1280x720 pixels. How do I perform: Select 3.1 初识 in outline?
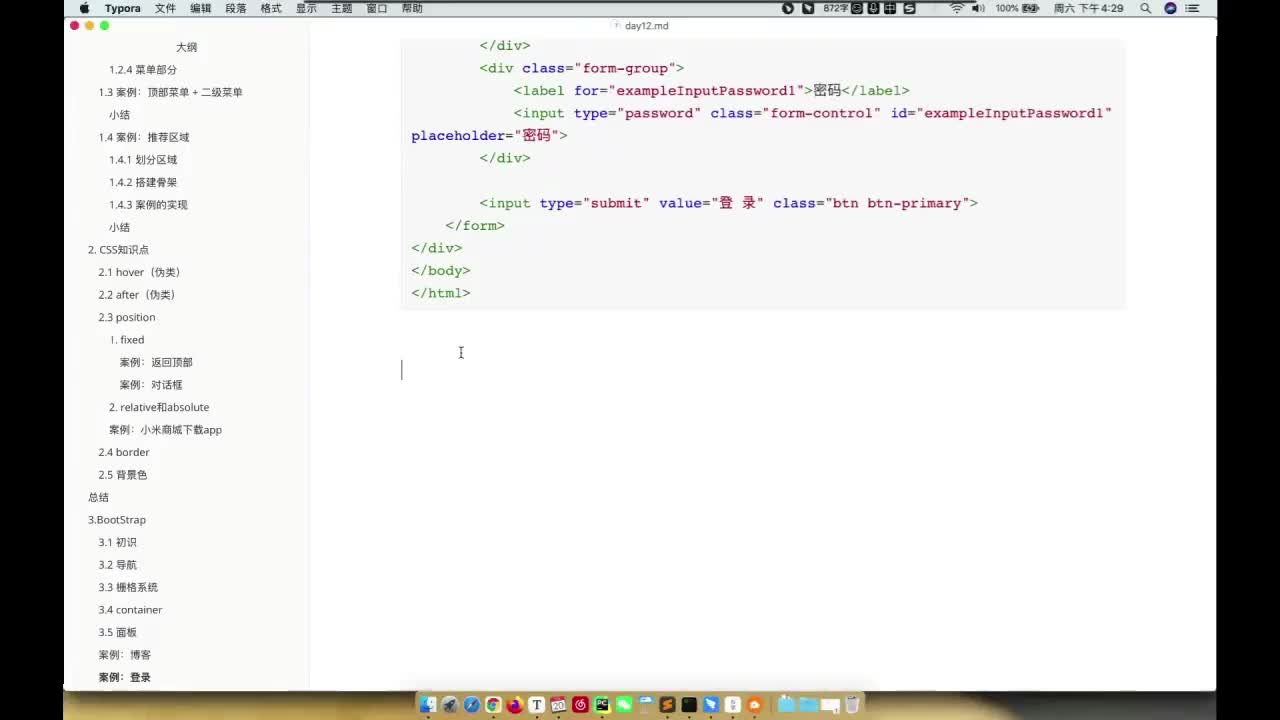coord(117,542)
